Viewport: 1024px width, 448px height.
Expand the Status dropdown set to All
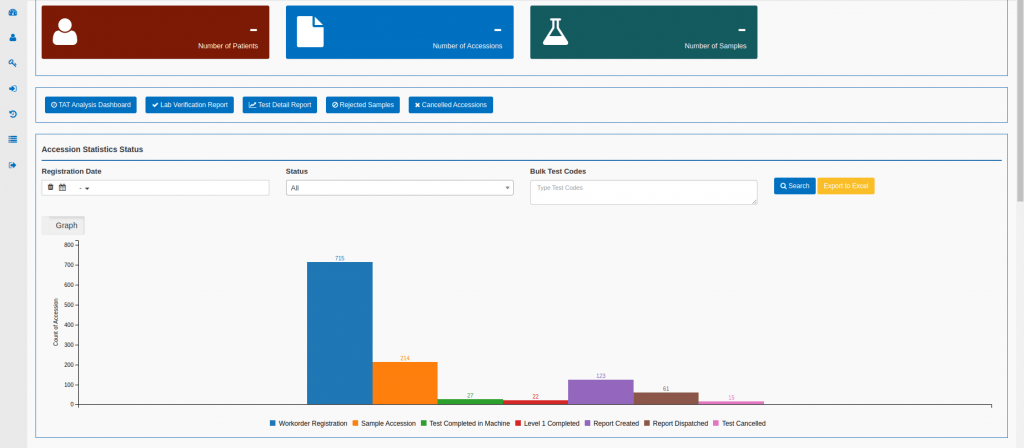(399, 188)
